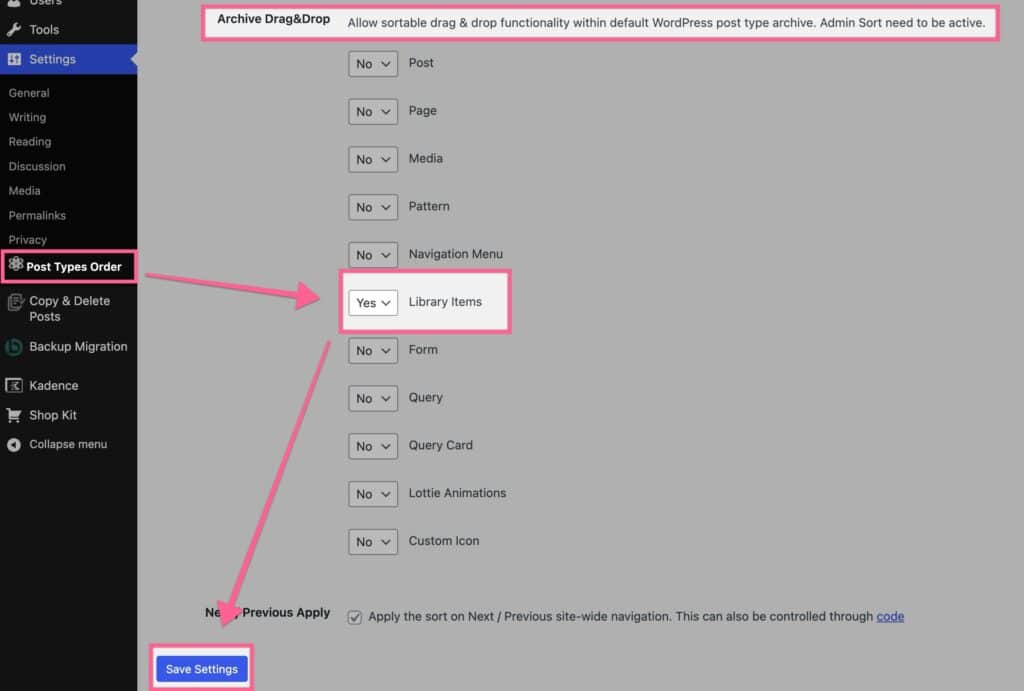Navigate to Reading settings

click(29, 141)
